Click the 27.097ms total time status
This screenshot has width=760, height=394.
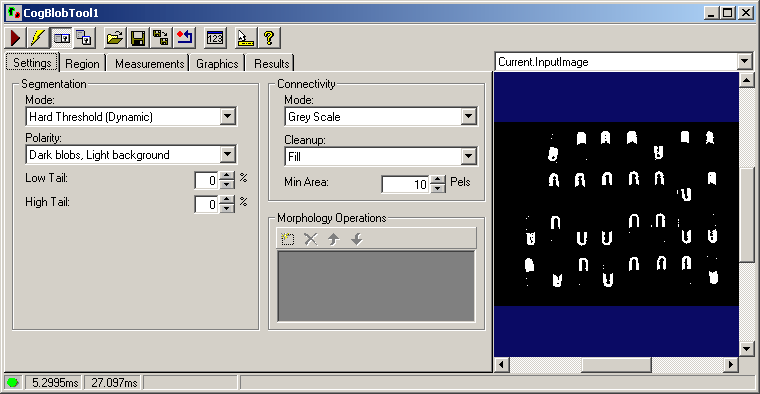(x=114, y=383)
